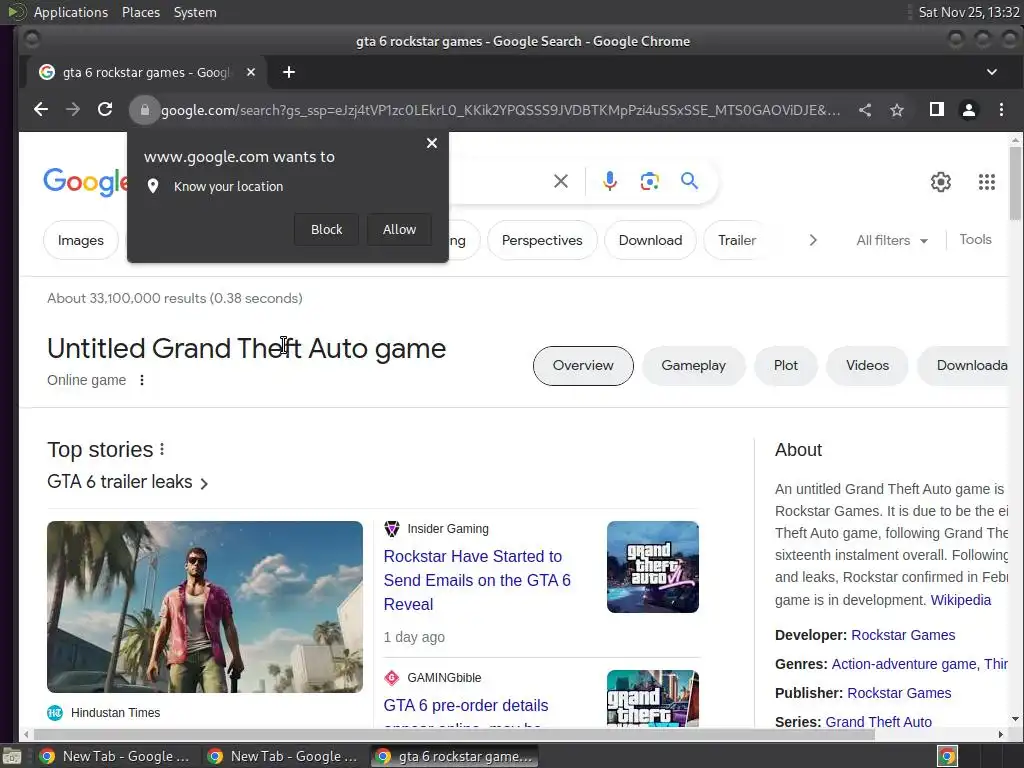Image resolution: width=1024 pixels, height=768 pixels.
Task: Select the Overview tab
Action: point(583,366)
